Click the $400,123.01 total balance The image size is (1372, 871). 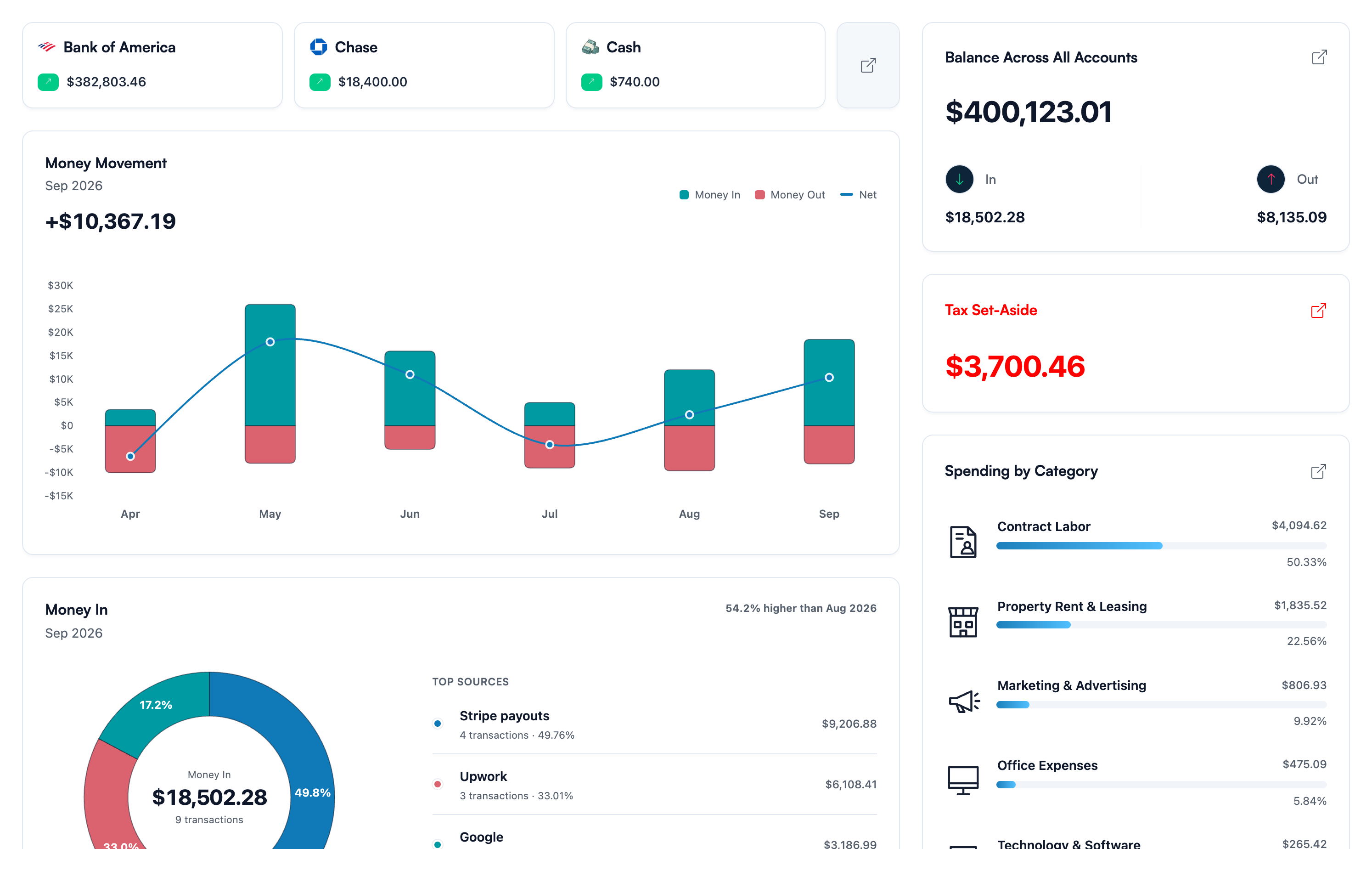pos(1029,112)
